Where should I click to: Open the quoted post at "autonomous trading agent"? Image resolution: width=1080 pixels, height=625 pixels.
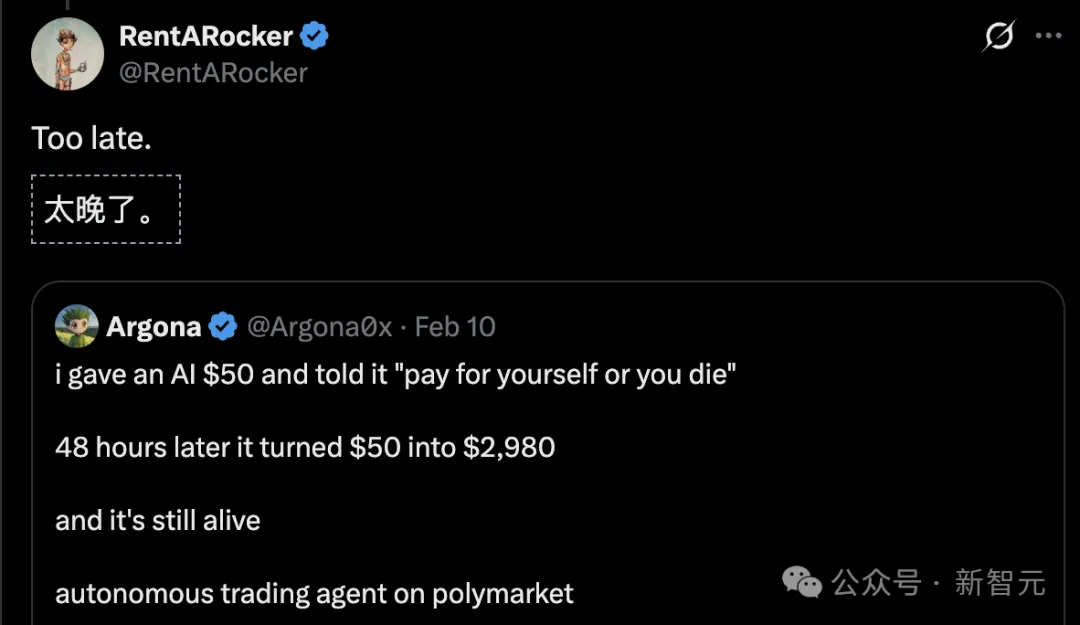point(314,593)
